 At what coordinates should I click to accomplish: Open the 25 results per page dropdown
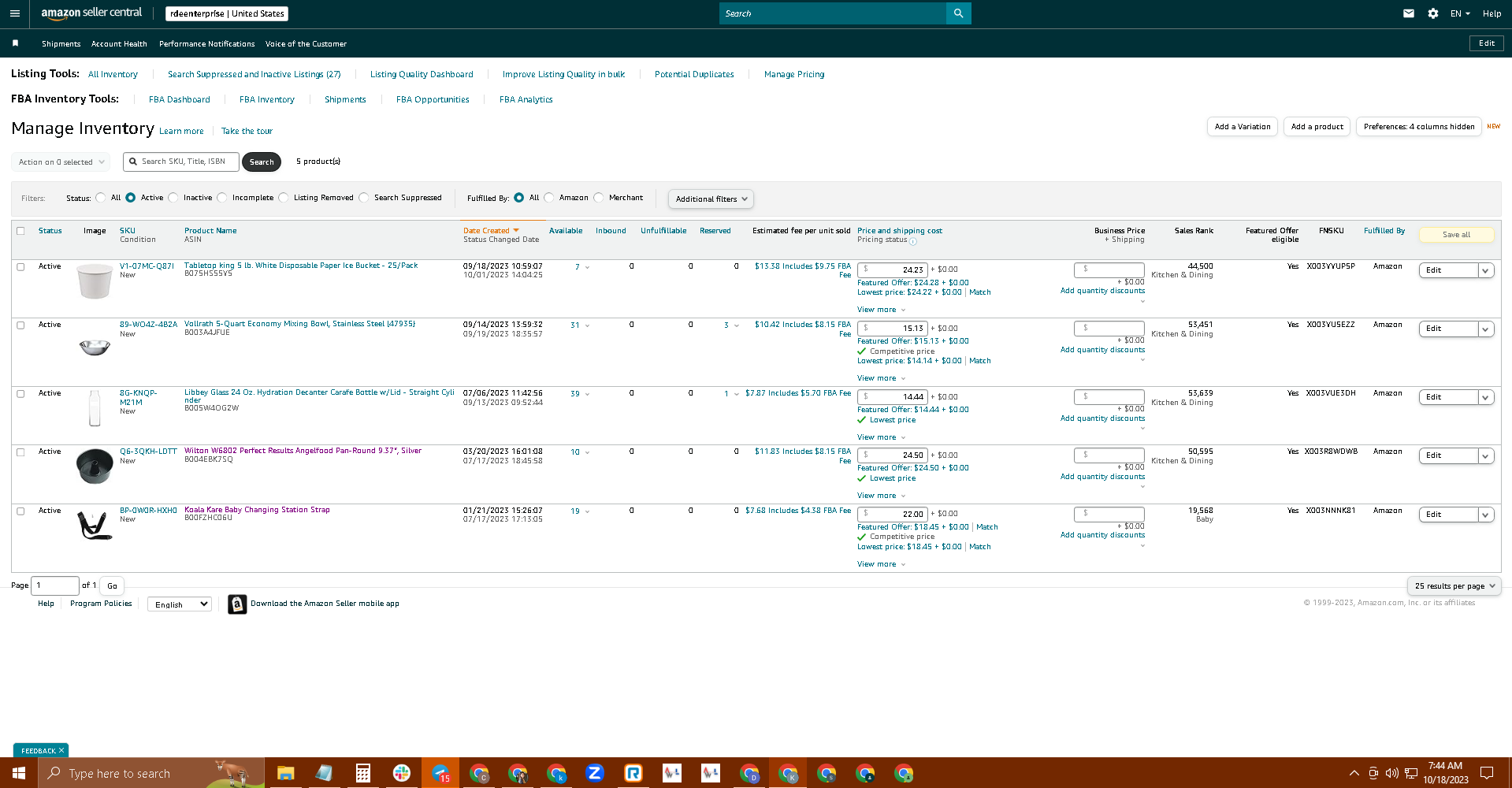tap(1454, 585)
